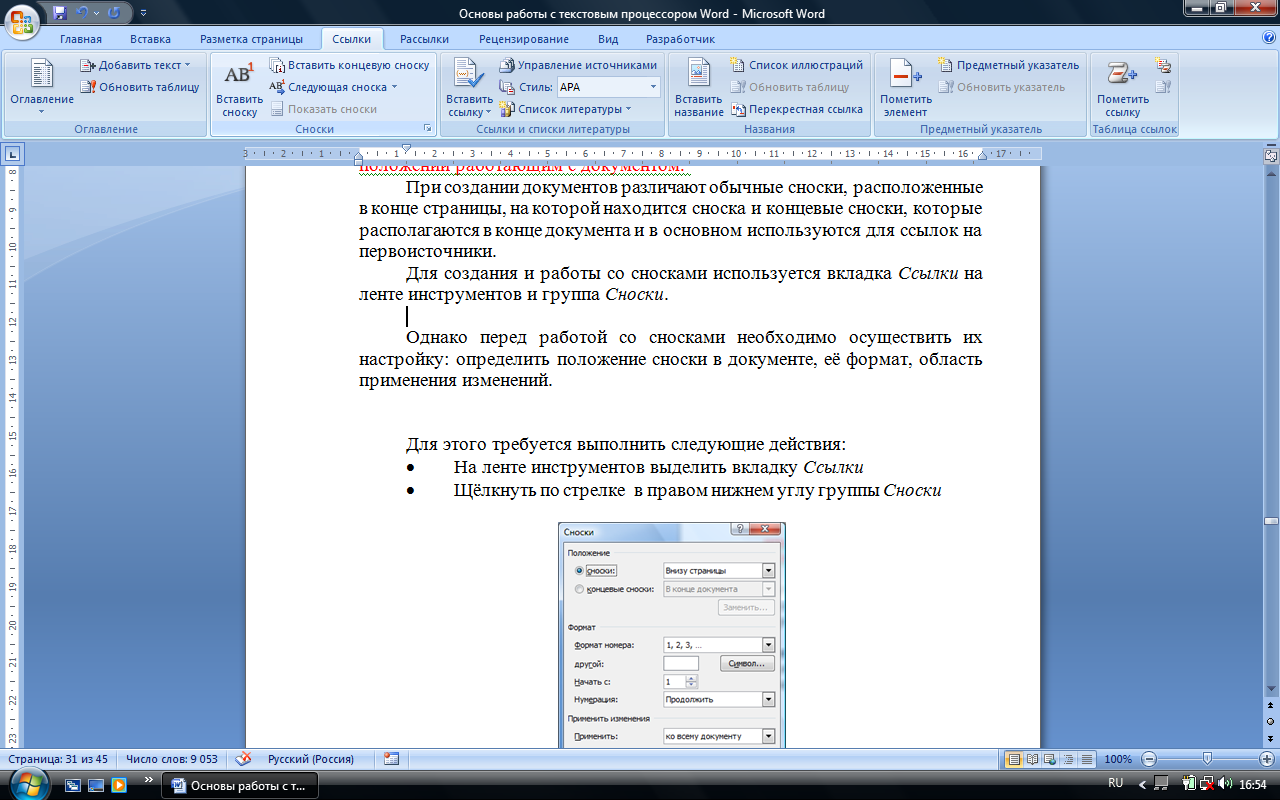
Task: Switch to Web Layout view
Action: coord(1051,759)
